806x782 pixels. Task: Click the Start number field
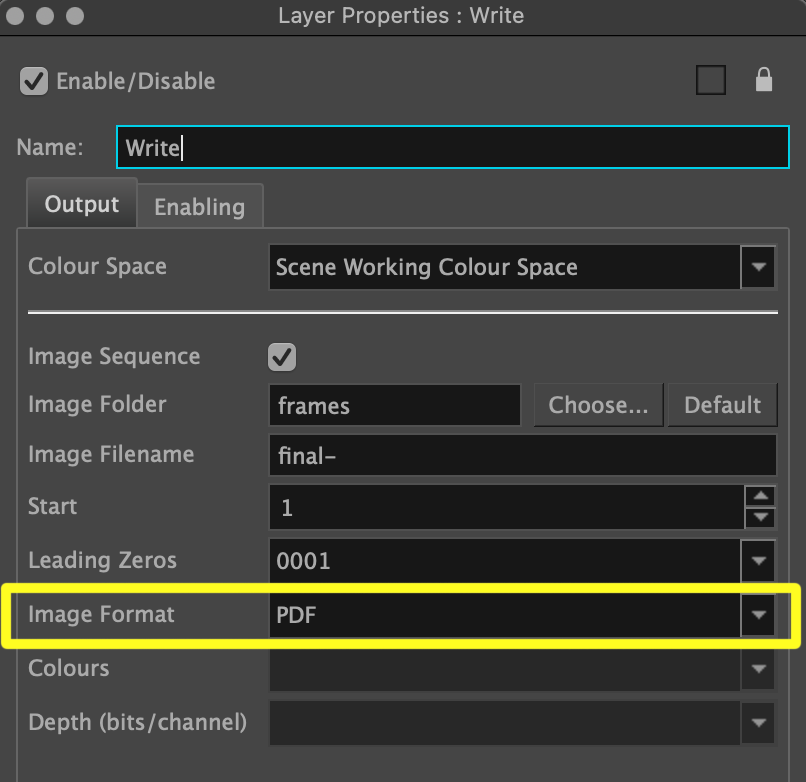tap(505, 507)
